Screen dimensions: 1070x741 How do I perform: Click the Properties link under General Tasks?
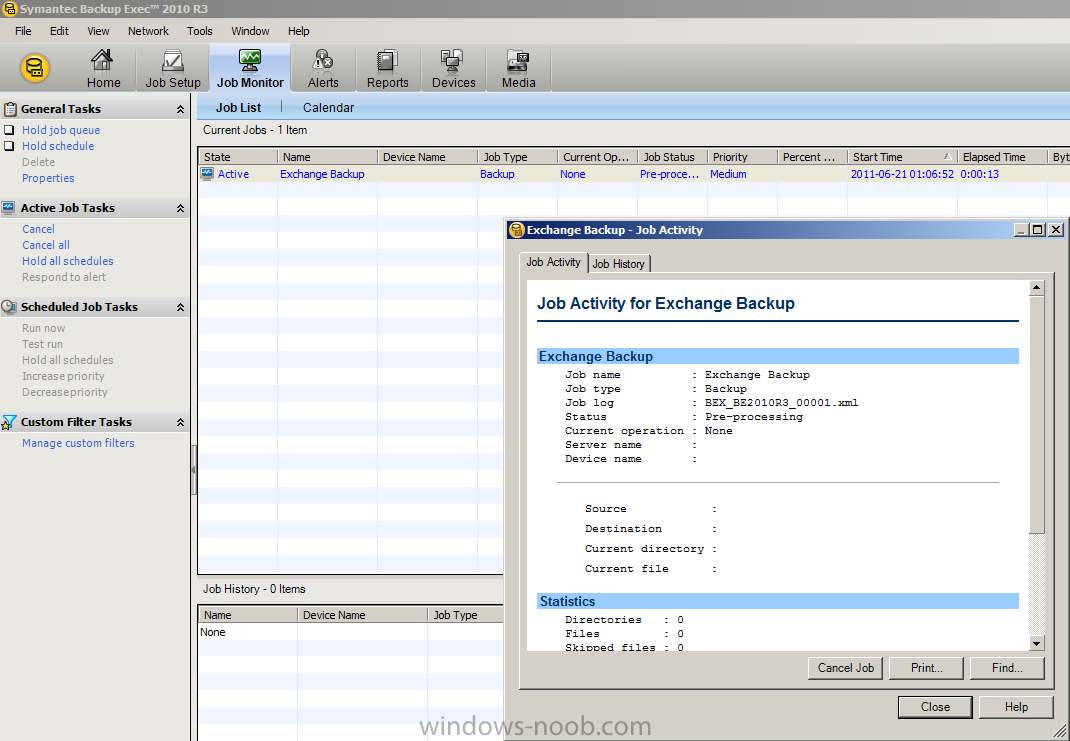(48, 178)
